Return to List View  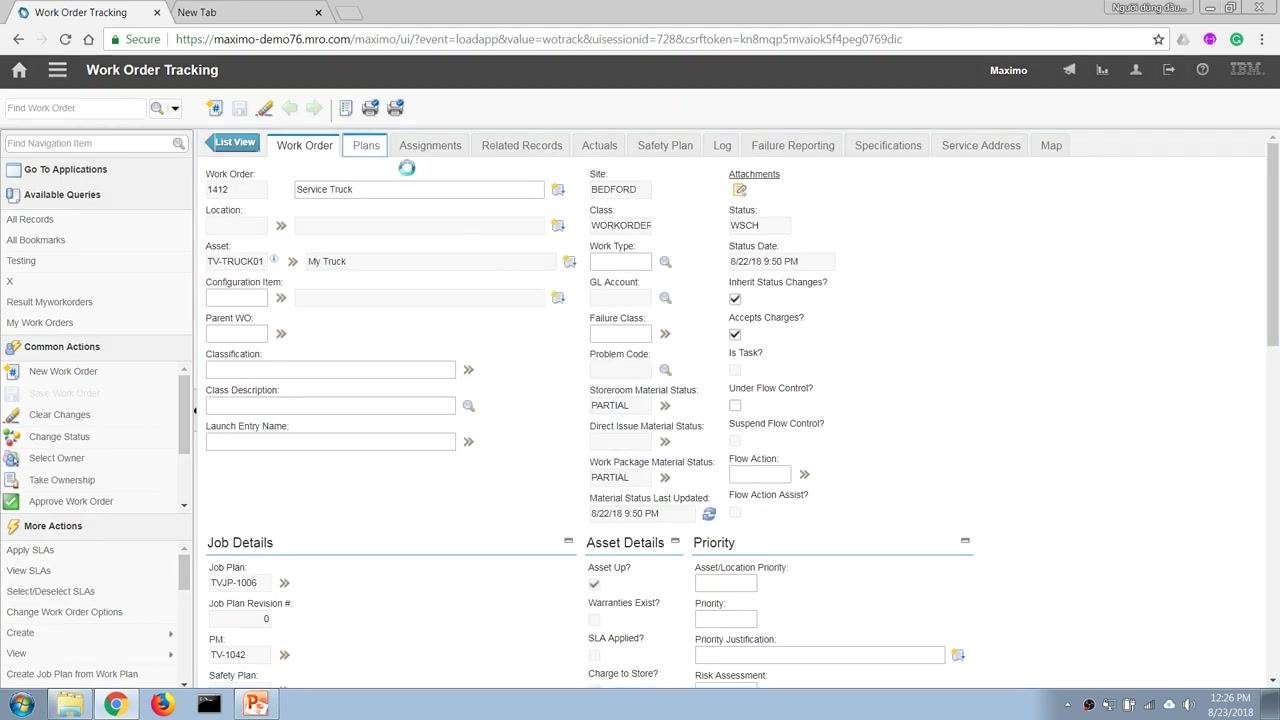pos(232,142)
